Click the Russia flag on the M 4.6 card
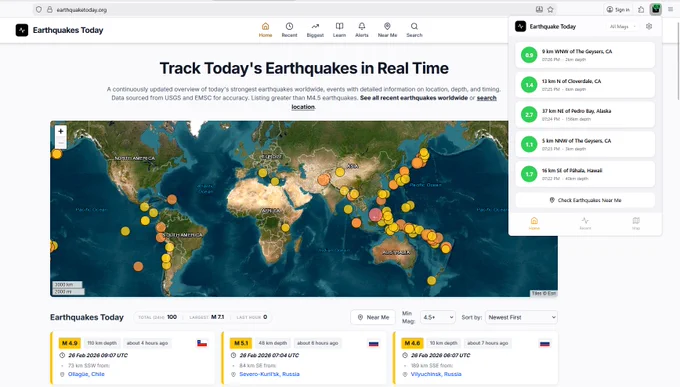The image size is (680, 387). pos(545,344)
